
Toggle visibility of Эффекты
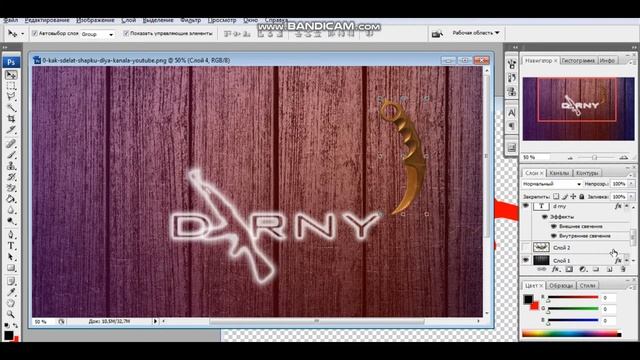pyautogui.click(x=545, y=217)
